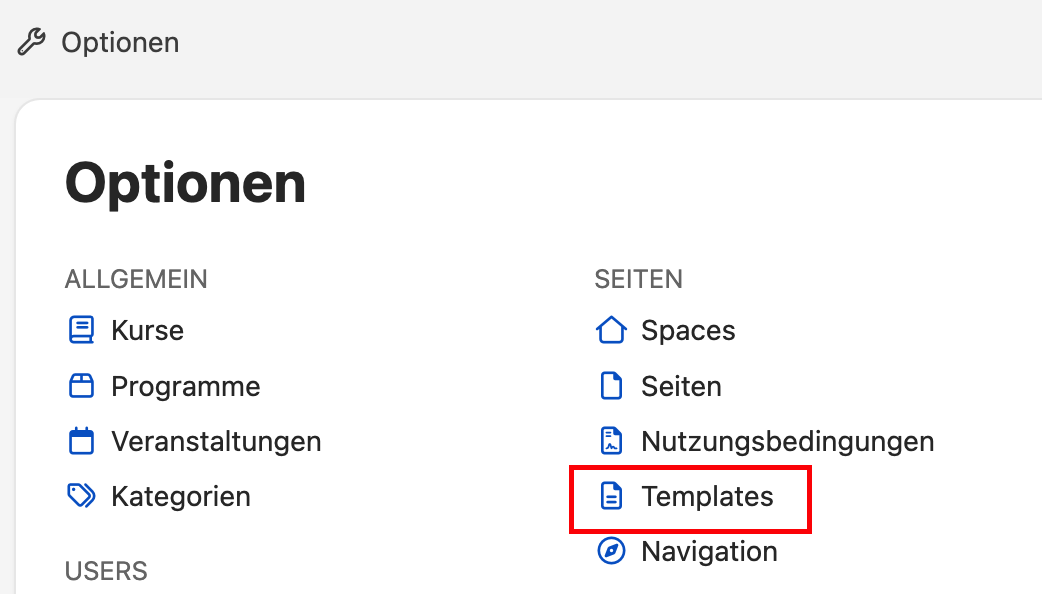Click the Veranstaltungen calendar icon

point(81,441)
